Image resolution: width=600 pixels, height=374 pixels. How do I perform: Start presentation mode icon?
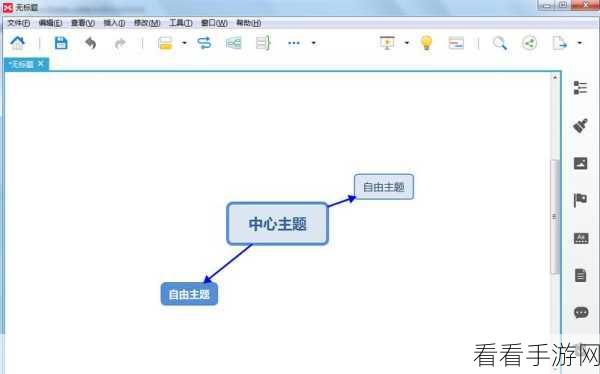coord(387,43)
